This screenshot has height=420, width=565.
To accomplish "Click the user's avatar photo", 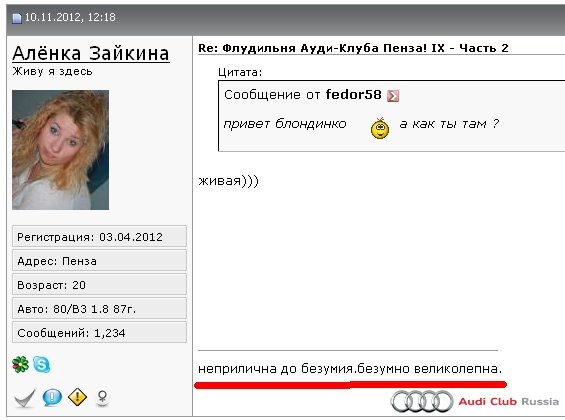I will coord(61,150).
